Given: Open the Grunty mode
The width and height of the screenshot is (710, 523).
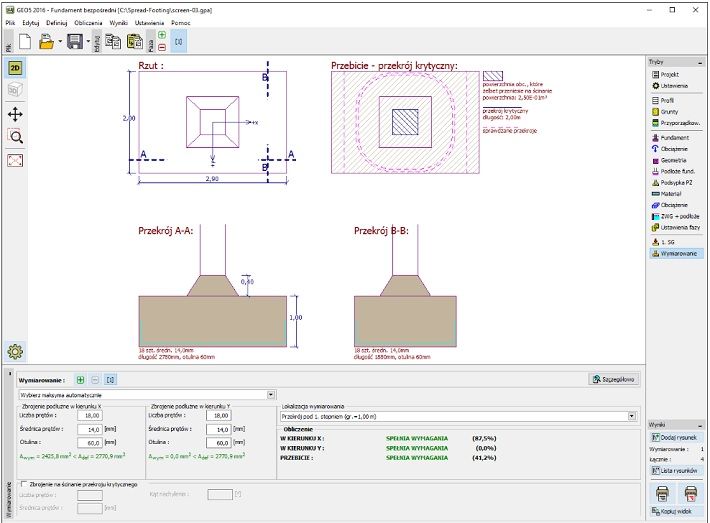Looking at the screenshot, I should pyautogui.click(x=676, y=111).
